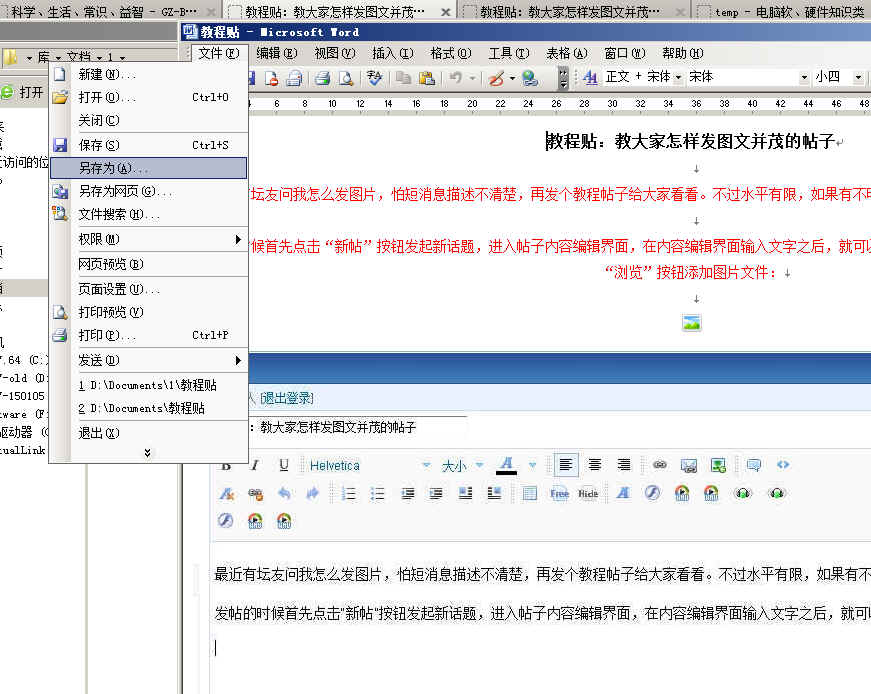Click the Hide tag icon in post editor
Screen dimensions: 871x694
point(588,493)
